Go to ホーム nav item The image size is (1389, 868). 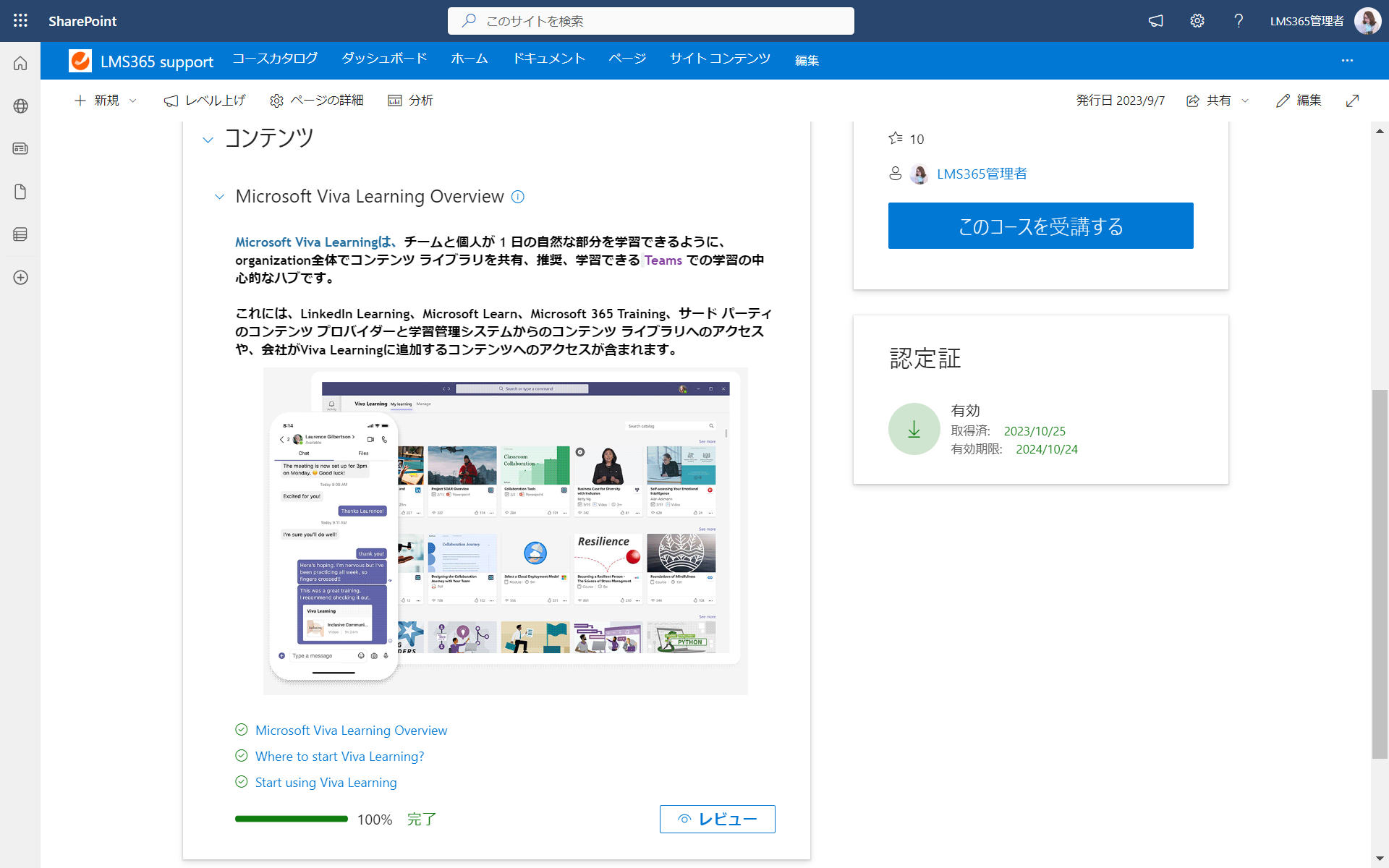470,59
